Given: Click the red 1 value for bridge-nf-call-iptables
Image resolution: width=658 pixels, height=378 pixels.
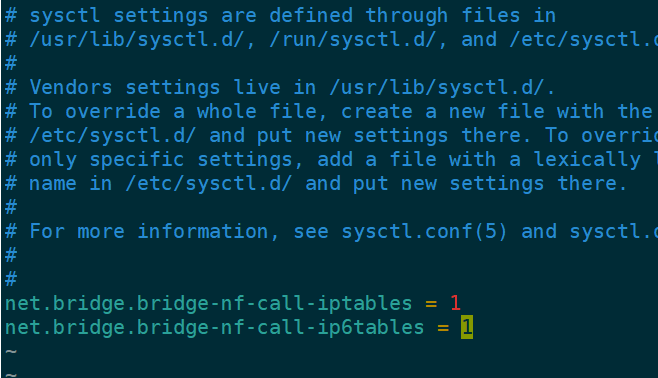Looking at the screenshot, I should (455, 303).
